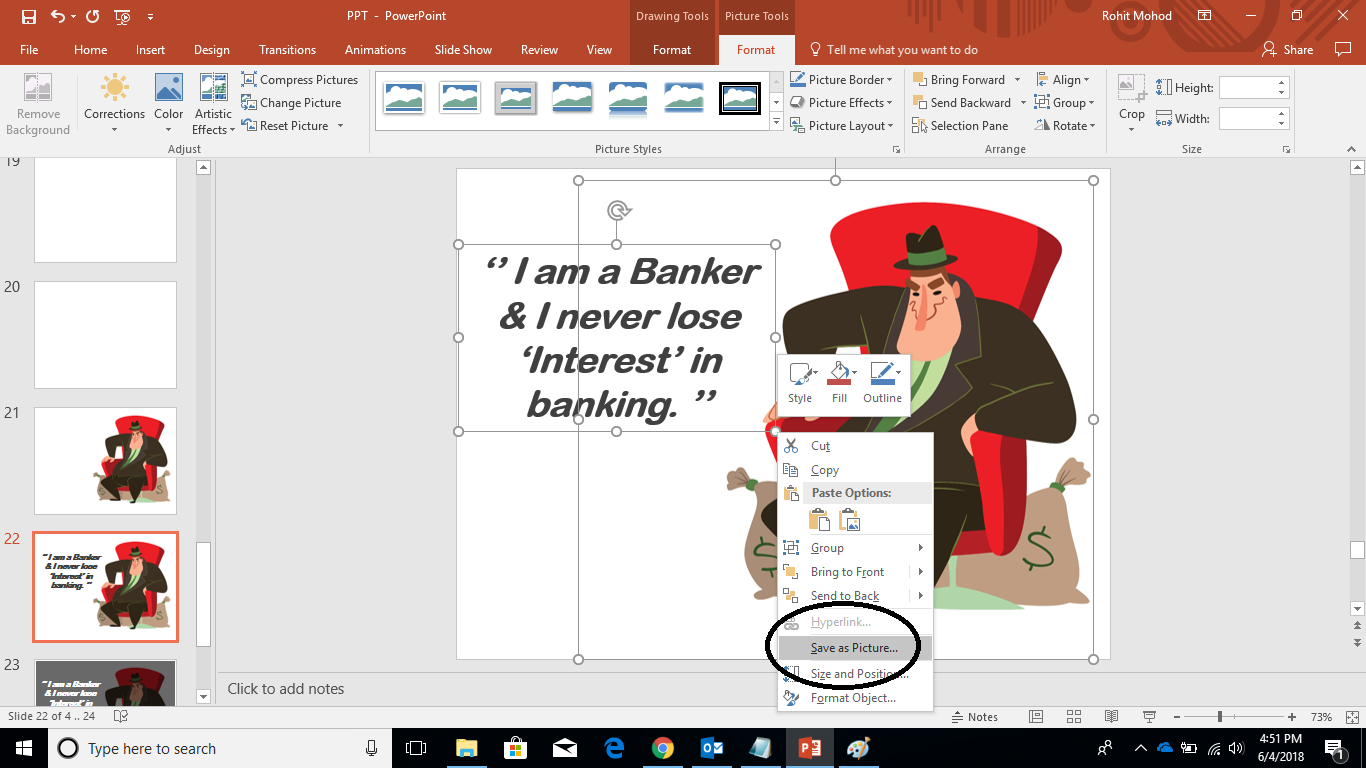This screenshot has width=1366, height=768.
Task: Click the Width input field
Action: pyautogui.click(x=1246, y=119)
